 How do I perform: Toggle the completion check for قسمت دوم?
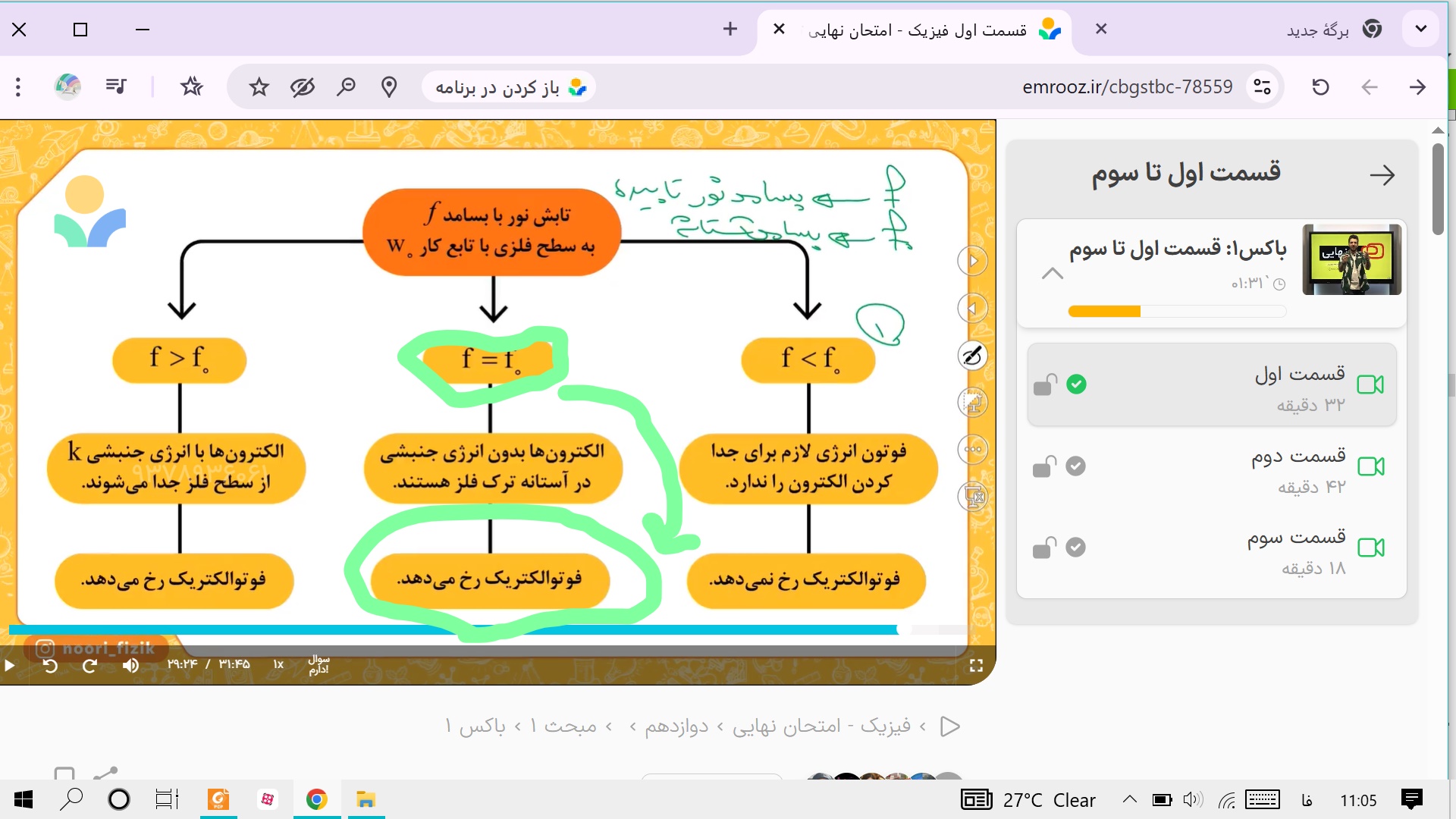pos(1075,466)
